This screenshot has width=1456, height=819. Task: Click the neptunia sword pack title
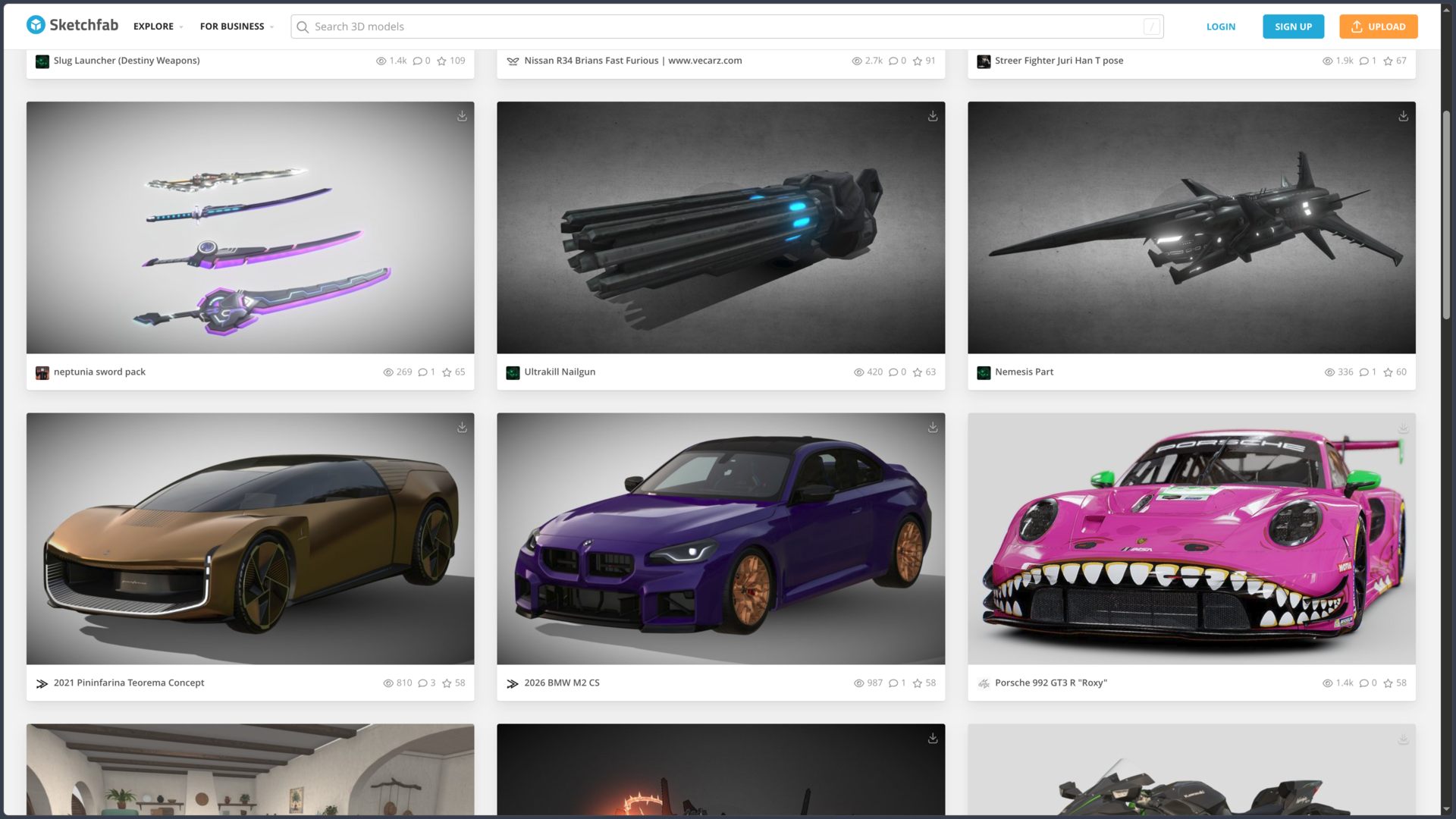click(x=99, y=372)
